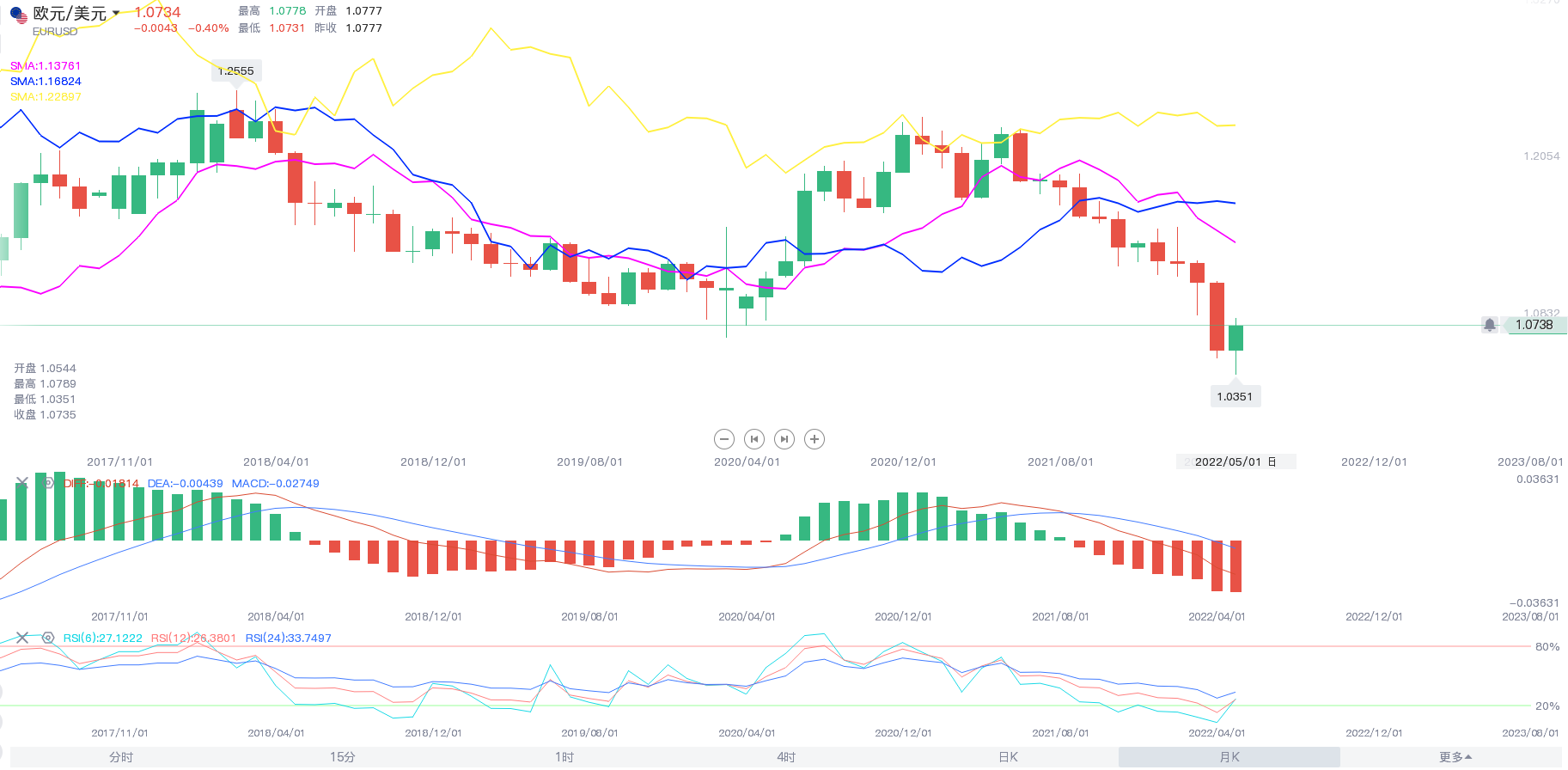Jump to next candle with skip-forward button

[x=784, y=439]
